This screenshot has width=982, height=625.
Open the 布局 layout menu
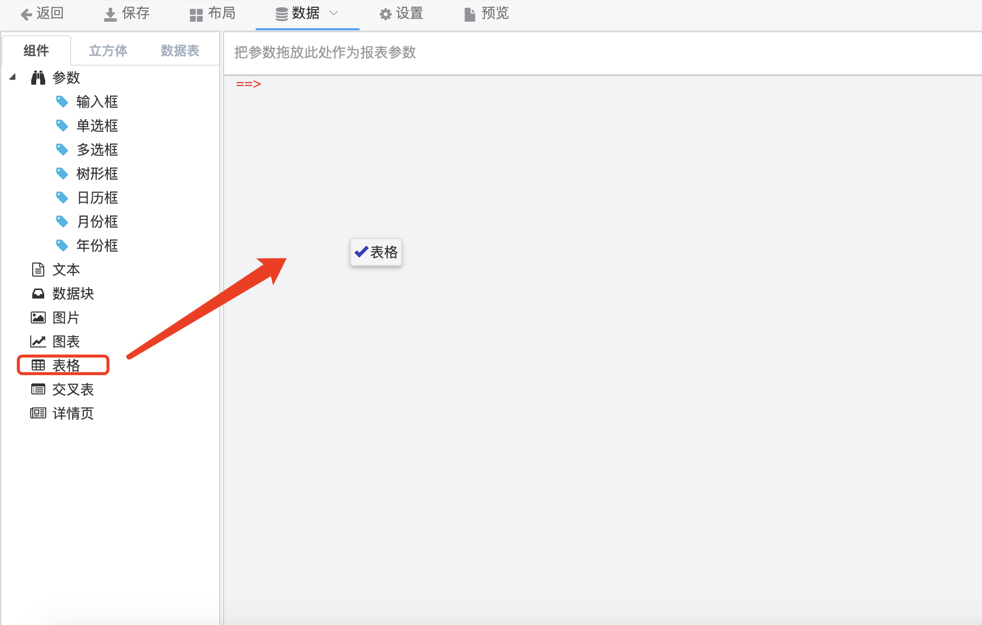pyautogui.click(x=212, y=14)
